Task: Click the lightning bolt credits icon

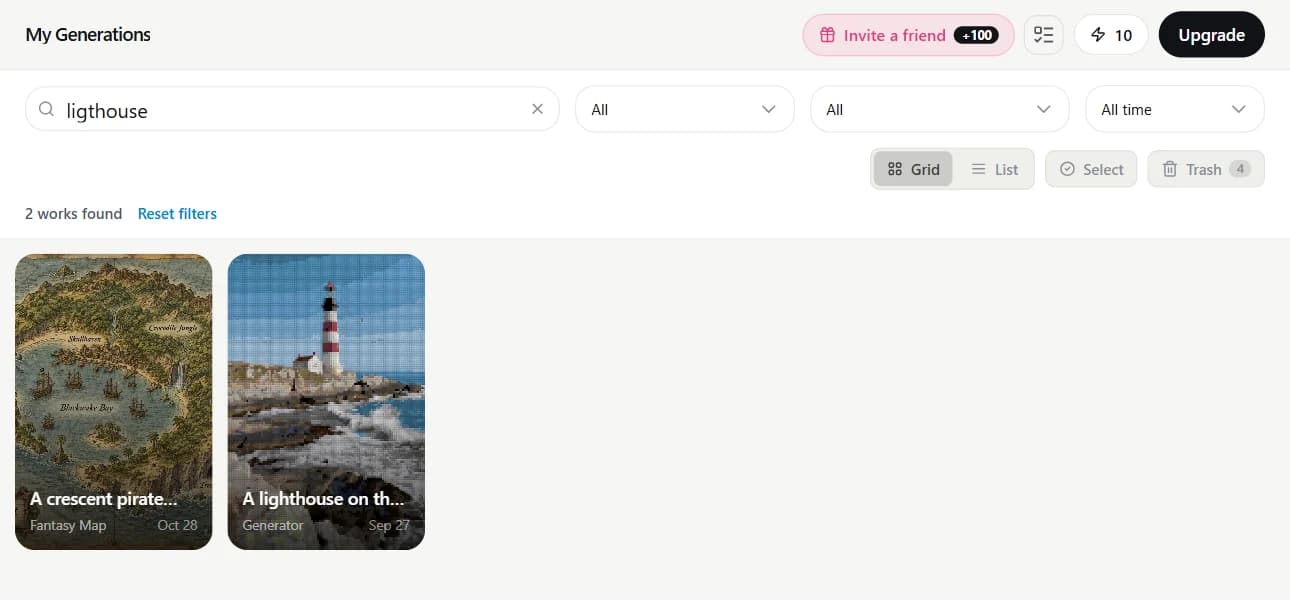Action: click(1098, 35)
